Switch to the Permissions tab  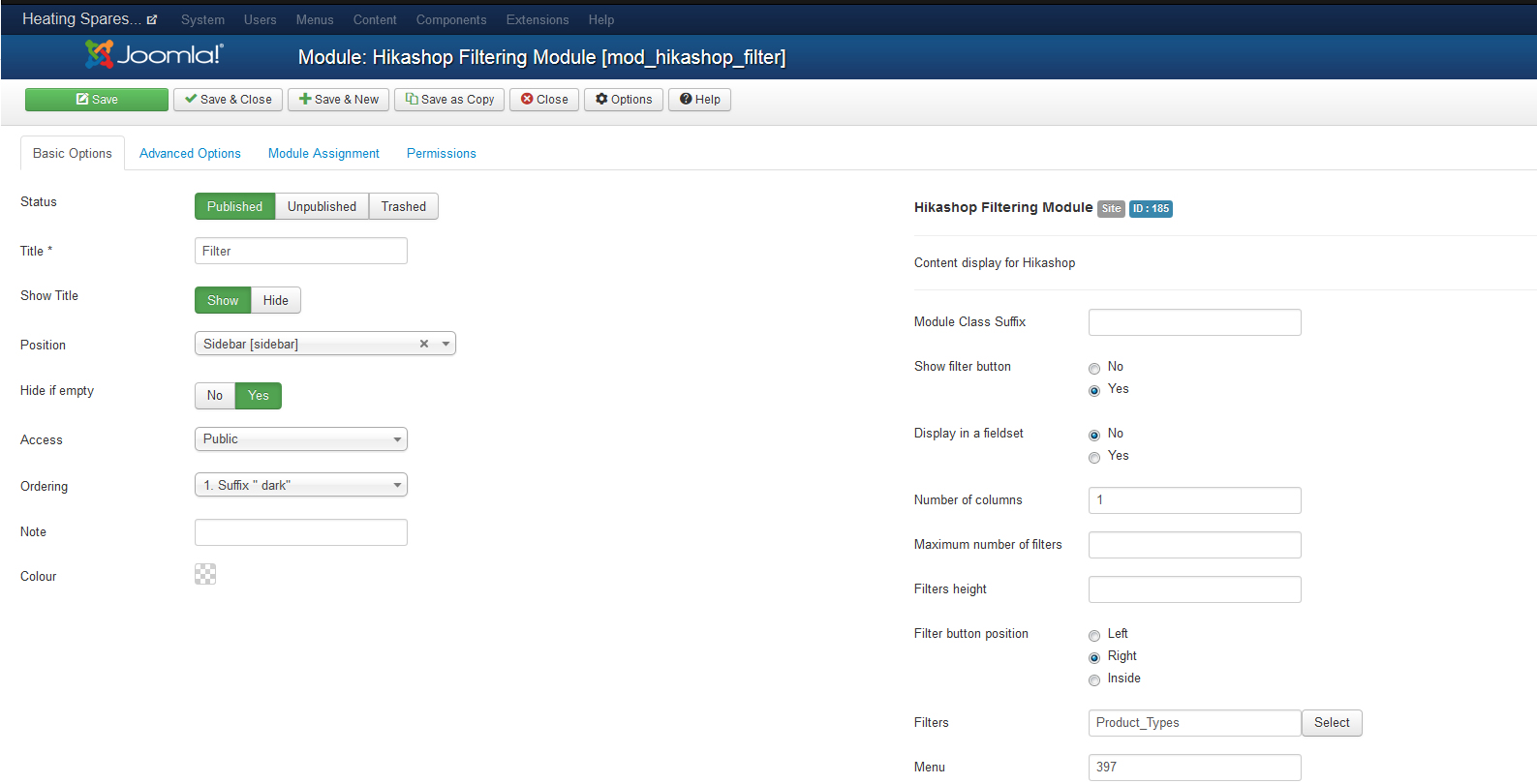[442, 153]
